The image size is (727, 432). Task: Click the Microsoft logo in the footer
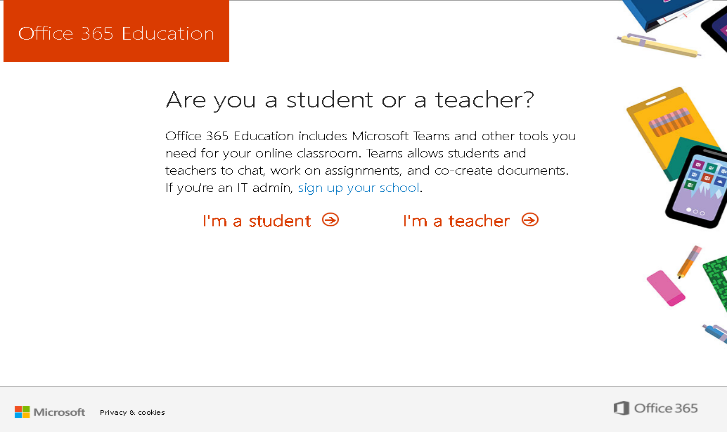tap(50, 412)
